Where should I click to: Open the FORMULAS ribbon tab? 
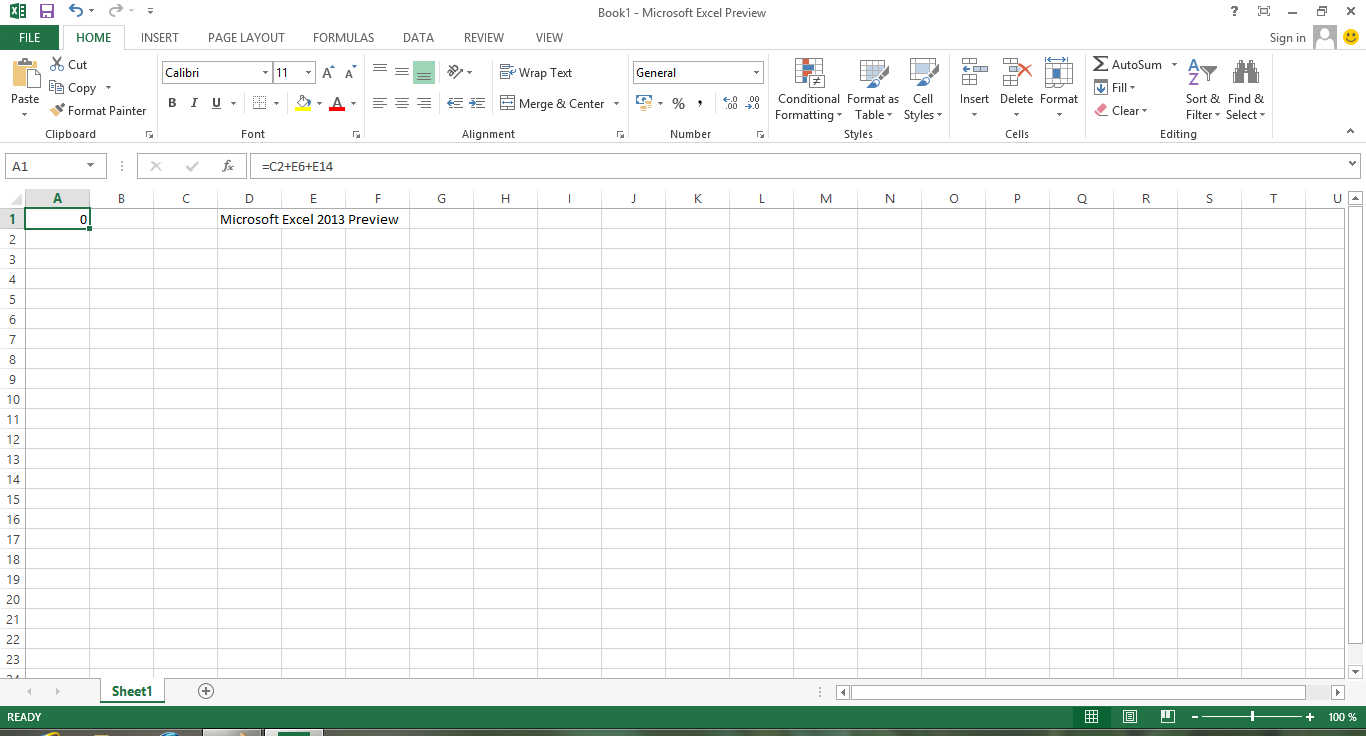pos(343,38)
